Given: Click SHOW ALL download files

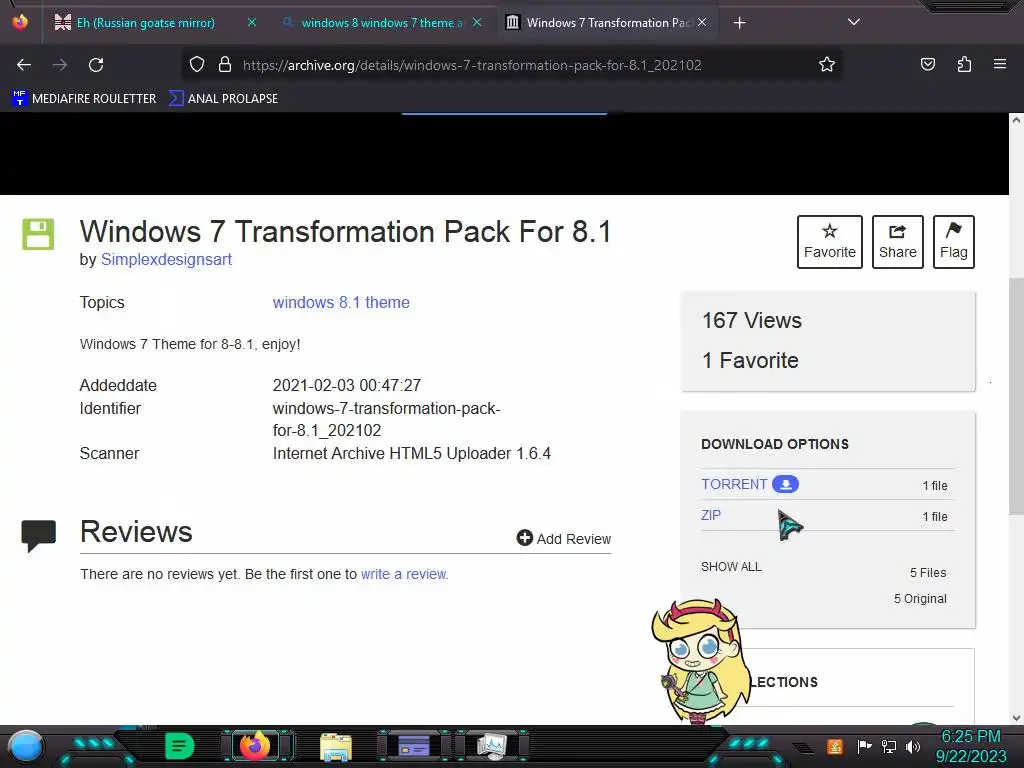Looking at the screenshot, I should click(731, 567).
